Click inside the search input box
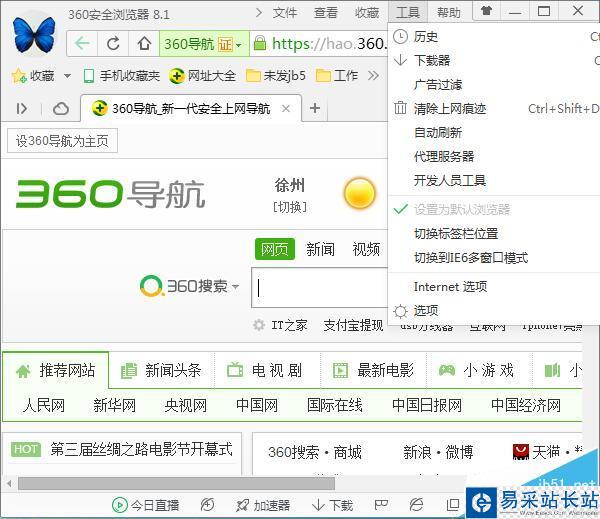 tap(320, 287)
